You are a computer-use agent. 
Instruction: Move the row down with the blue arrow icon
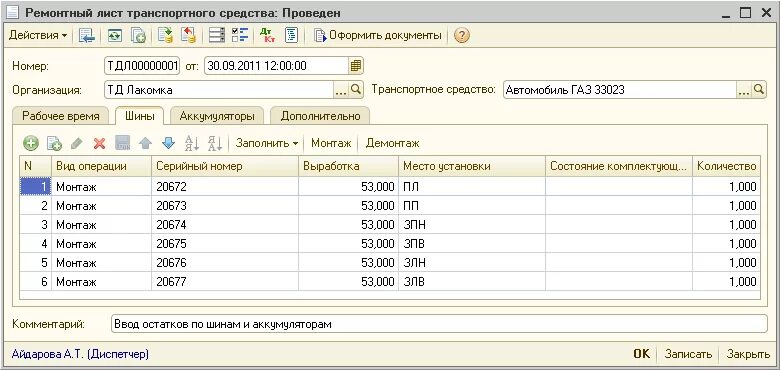169,144
